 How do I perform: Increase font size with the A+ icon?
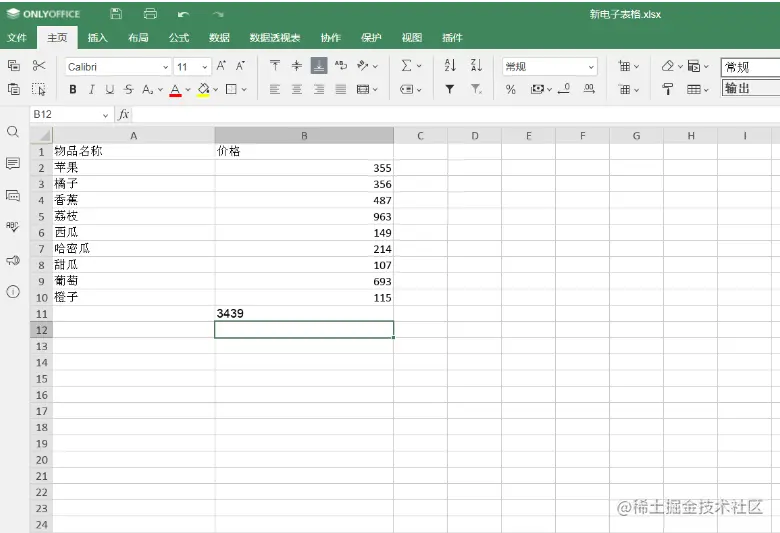[x=221, y=66]
